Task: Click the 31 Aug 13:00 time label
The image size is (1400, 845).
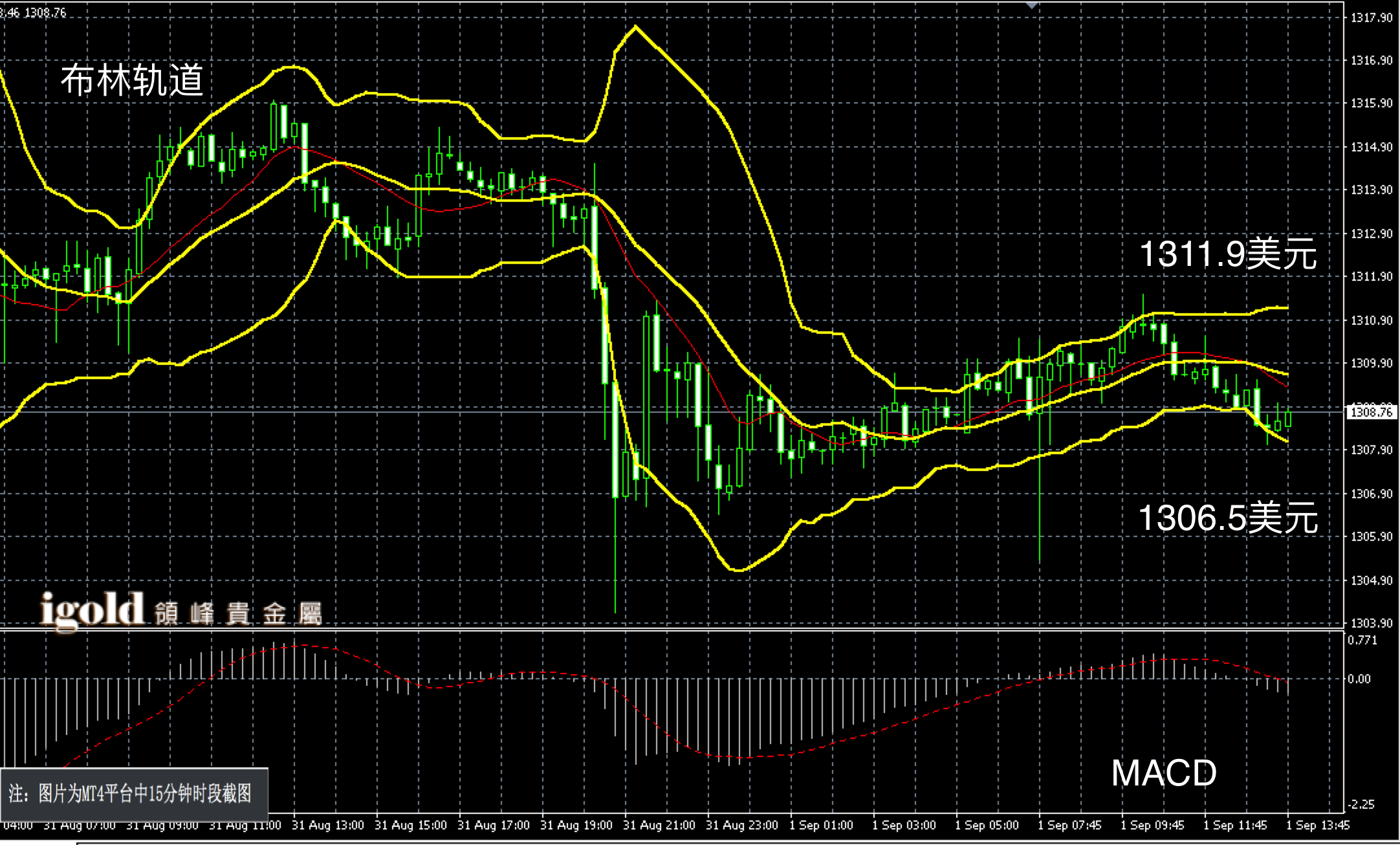Action: [x=327, y=826]
